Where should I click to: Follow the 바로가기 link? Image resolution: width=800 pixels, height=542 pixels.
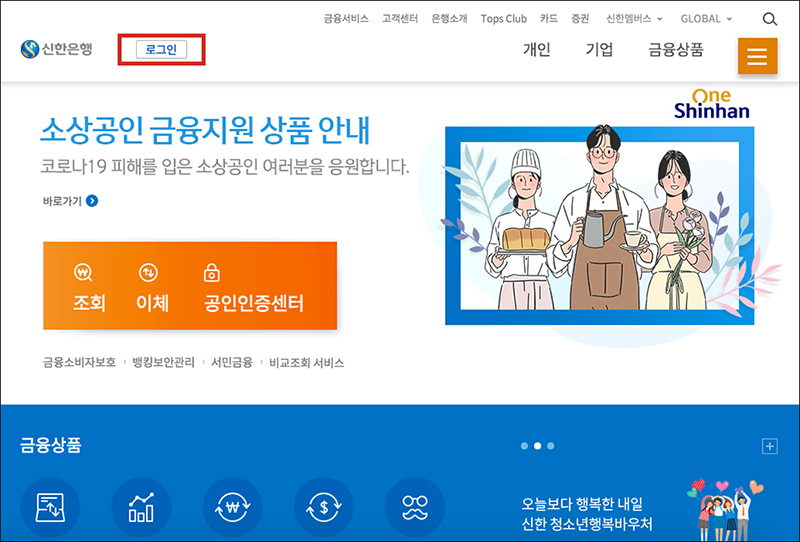coord(62,201)
